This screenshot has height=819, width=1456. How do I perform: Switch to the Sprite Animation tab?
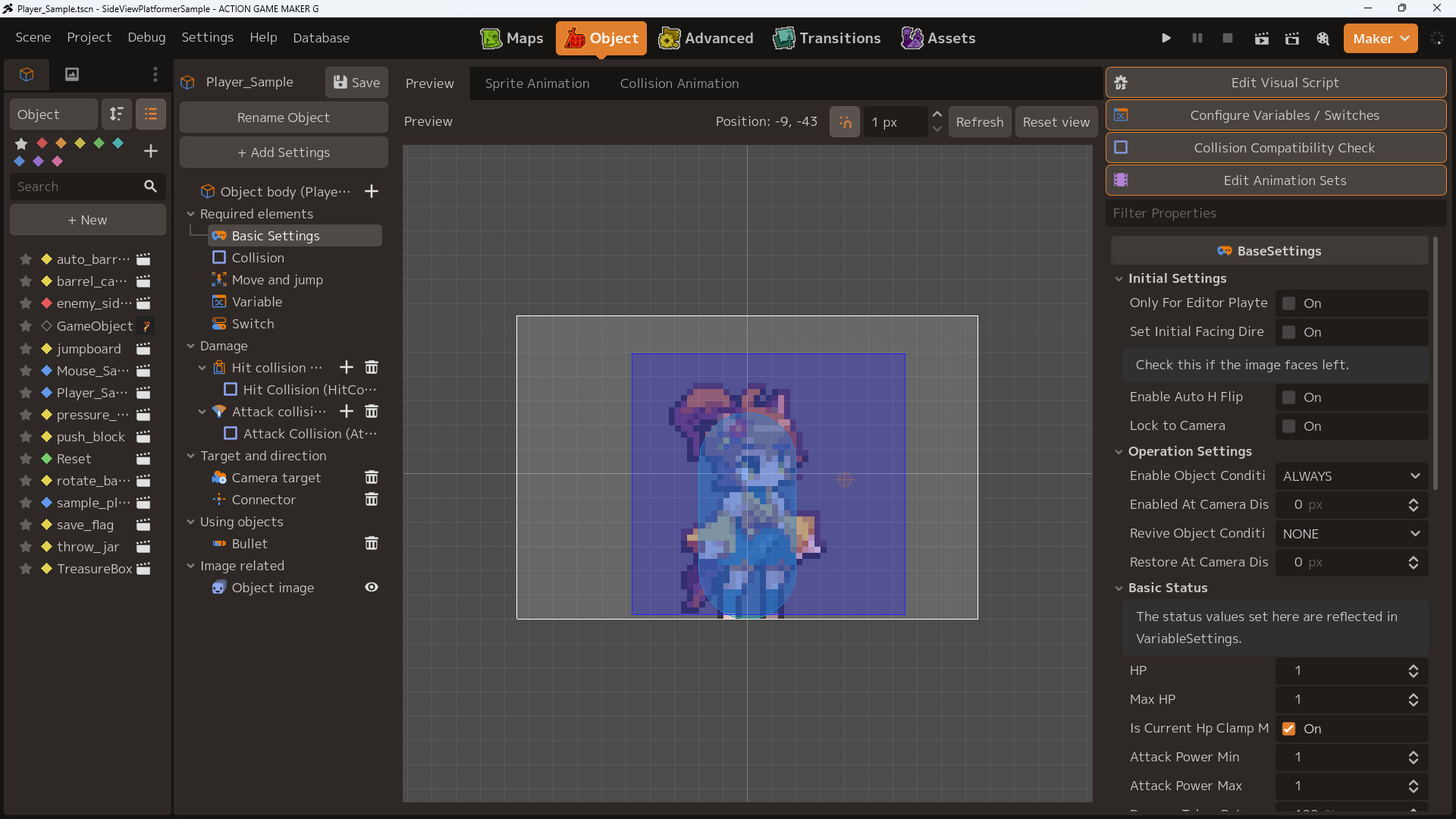point(537,83)
